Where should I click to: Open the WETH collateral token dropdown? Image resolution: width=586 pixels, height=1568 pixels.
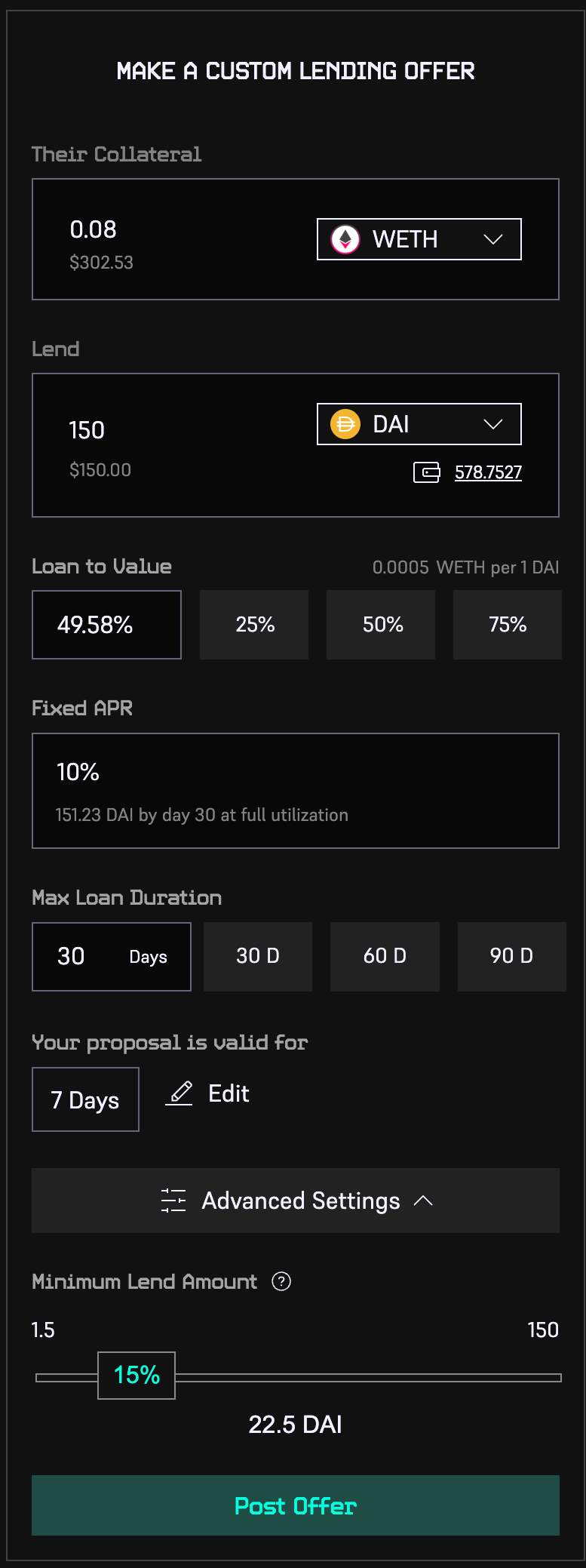coord(419,239)
